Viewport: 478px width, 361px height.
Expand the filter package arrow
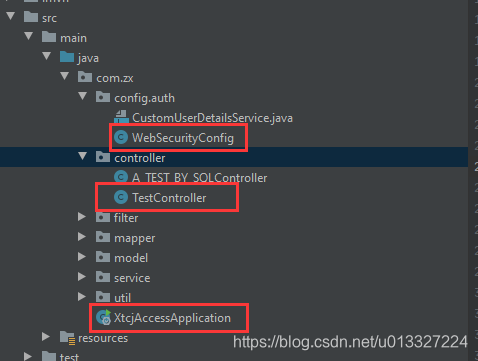click(82, 217)
